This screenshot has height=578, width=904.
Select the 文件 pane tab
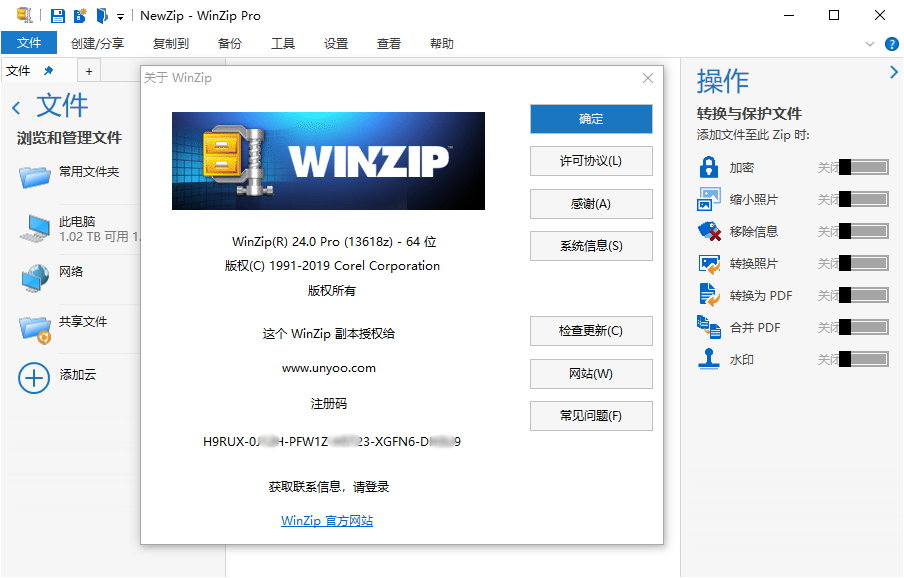(x=39, y=71)
